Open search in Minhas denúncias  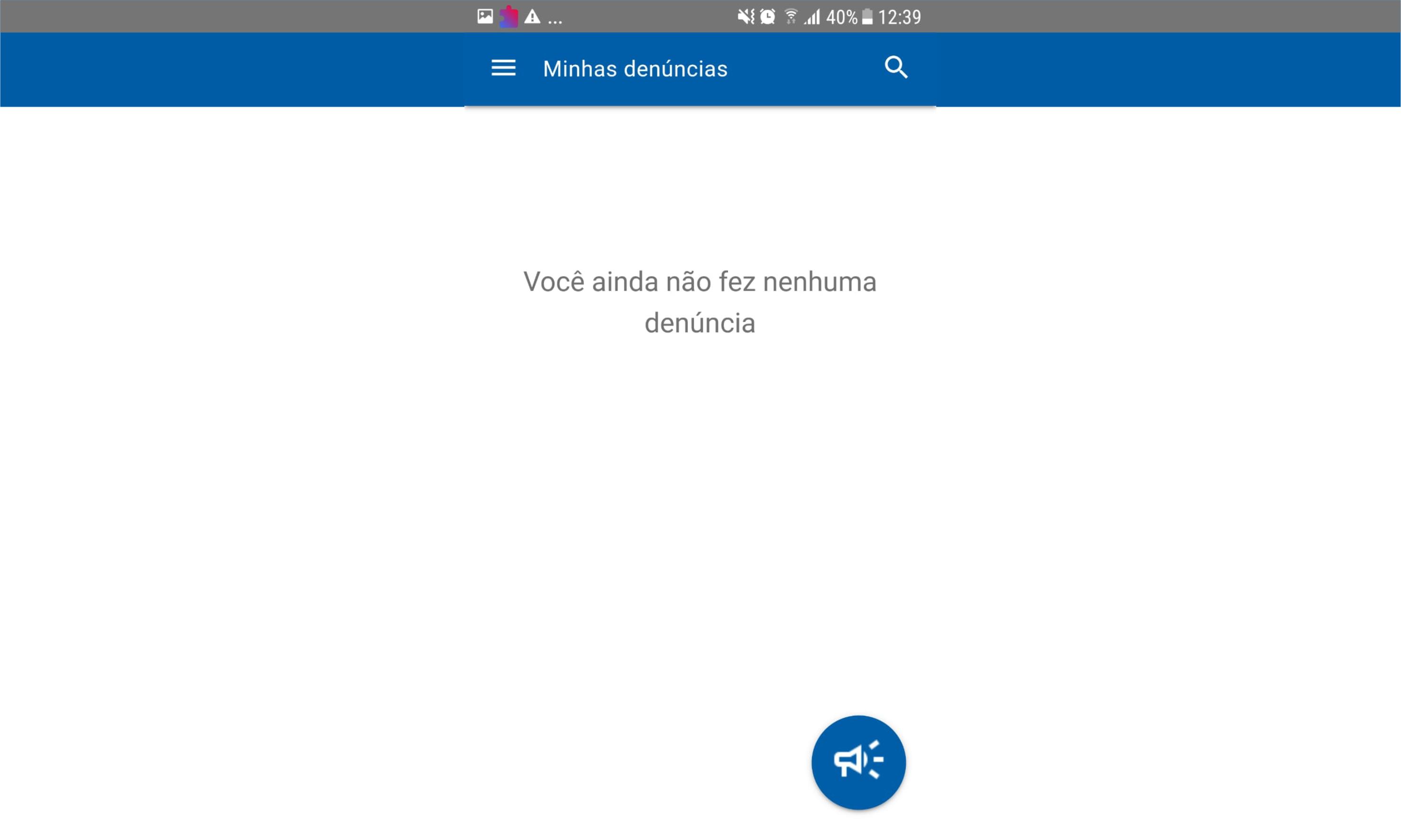pos(896,67)
